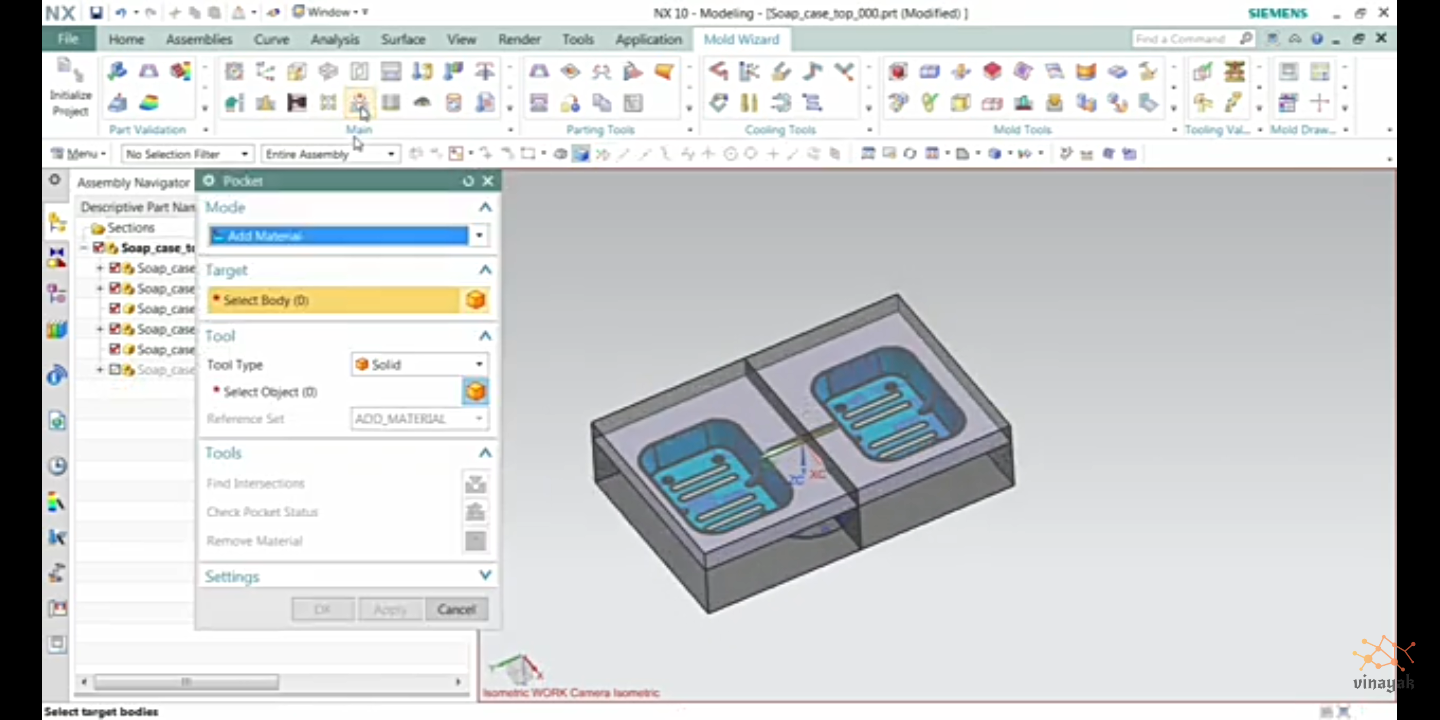Screen dimensions: 1440x720
Task: Click the Select Object cube icon
Action: [x=475, y=392]
